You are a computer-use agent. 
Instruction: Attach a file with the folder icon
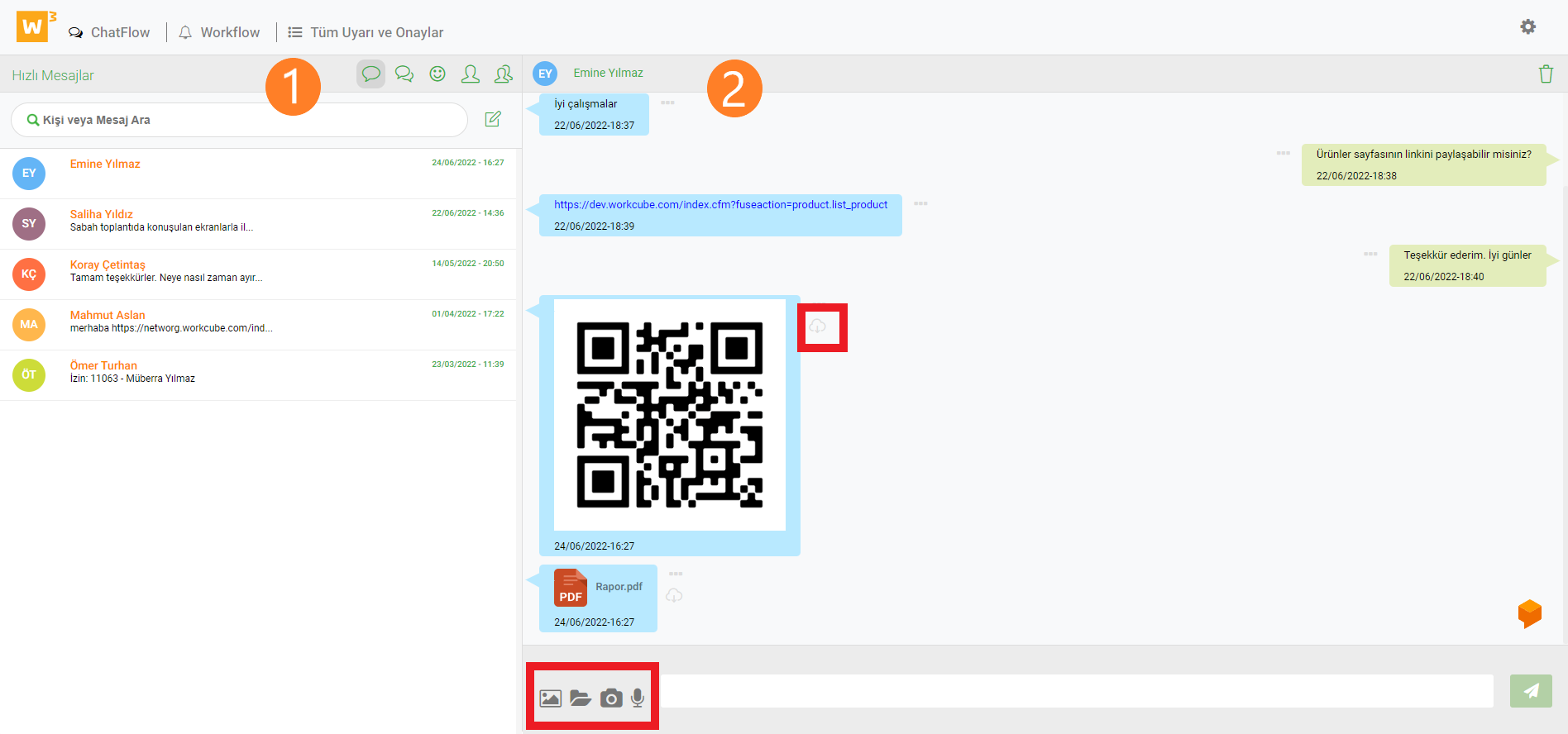click(581, 698)
